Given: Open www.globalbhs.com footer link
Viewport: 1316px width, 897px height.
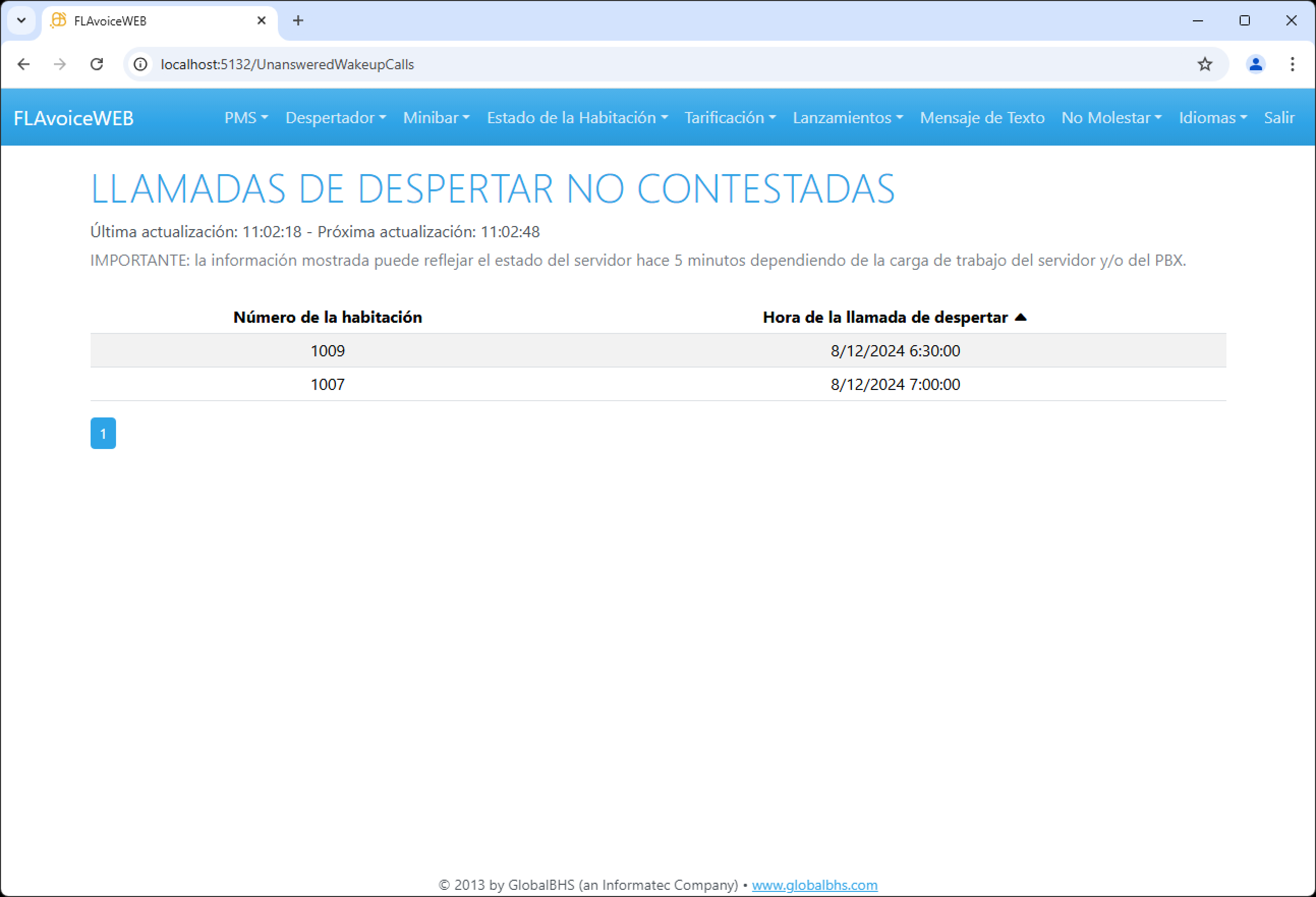Looking at the screenshot, I should coord(814,885).
